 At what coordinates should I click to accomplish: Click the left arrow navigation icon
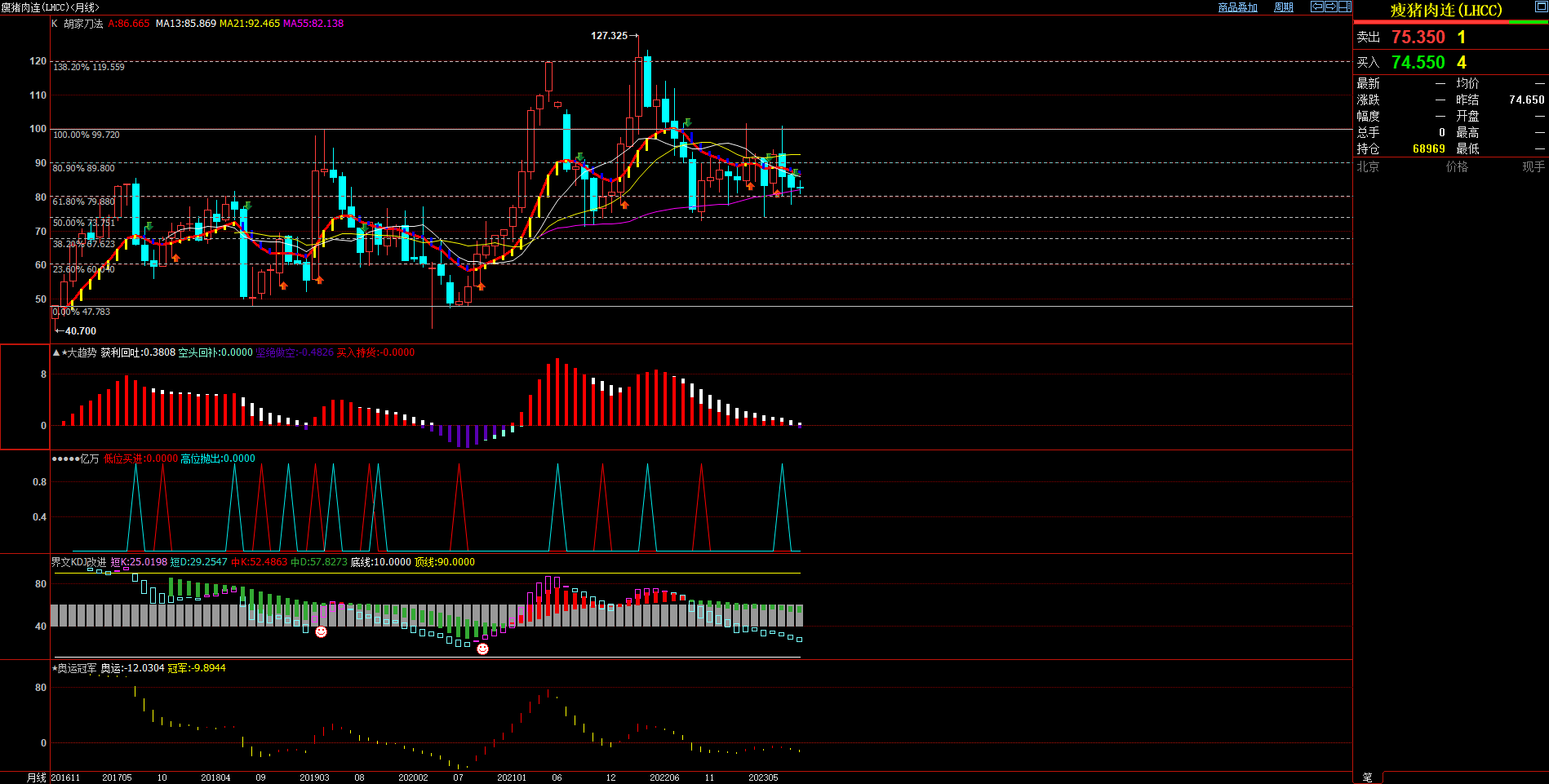tap(1317, 7)
